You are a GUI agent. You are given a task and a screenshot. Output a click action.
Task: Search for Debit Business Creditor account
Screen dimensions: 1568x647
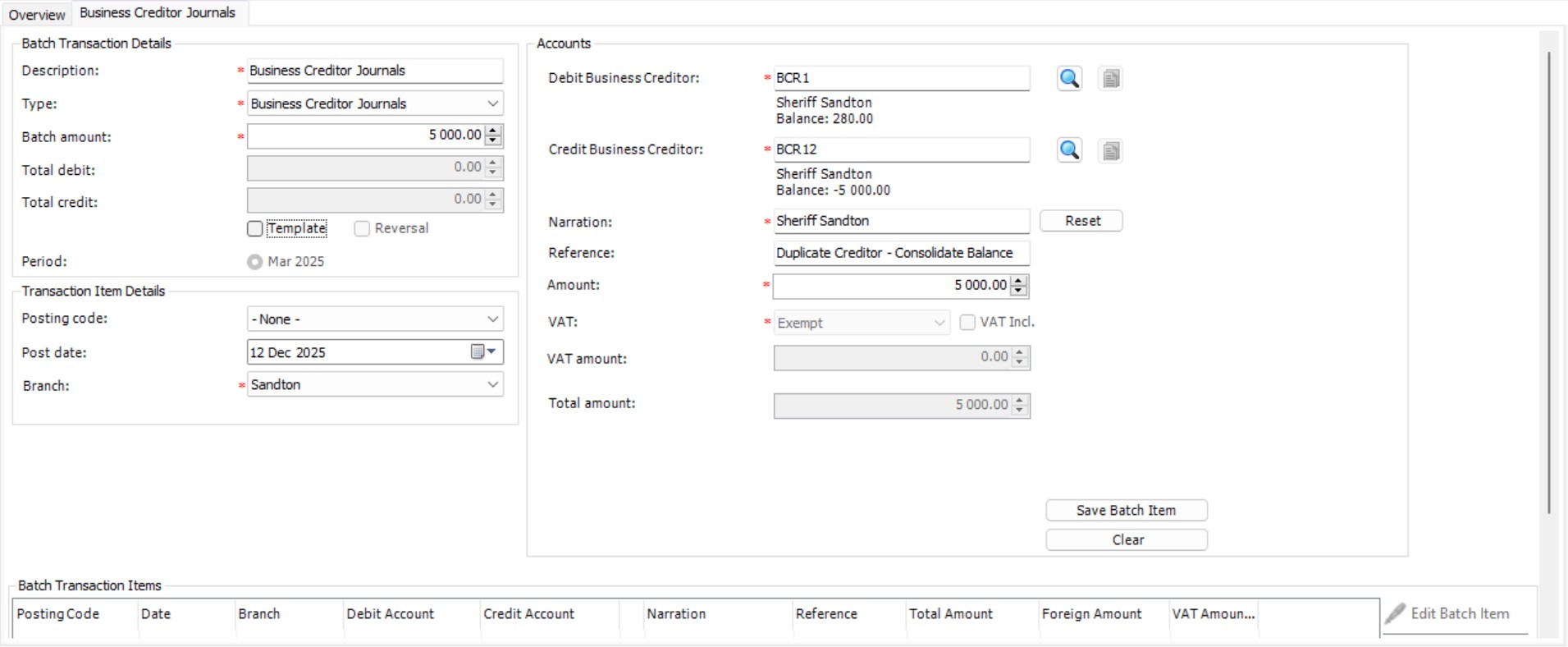click(1069, 79)
